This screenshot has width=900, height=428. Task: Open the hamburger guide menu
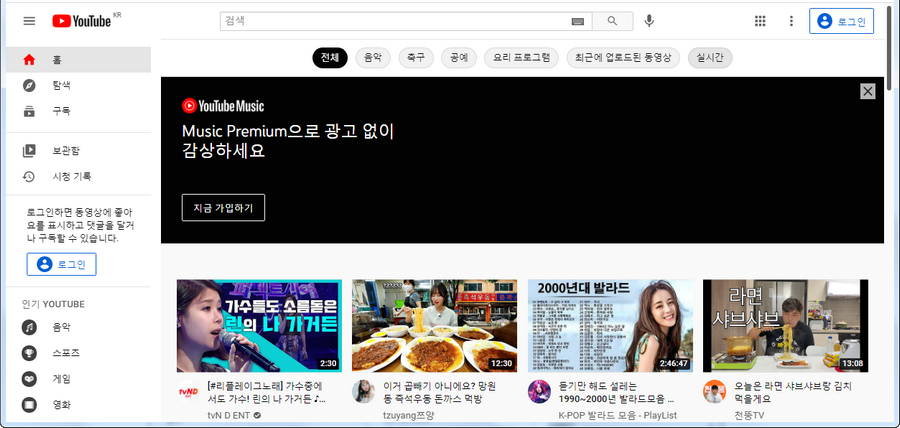[x=29, y=21]
